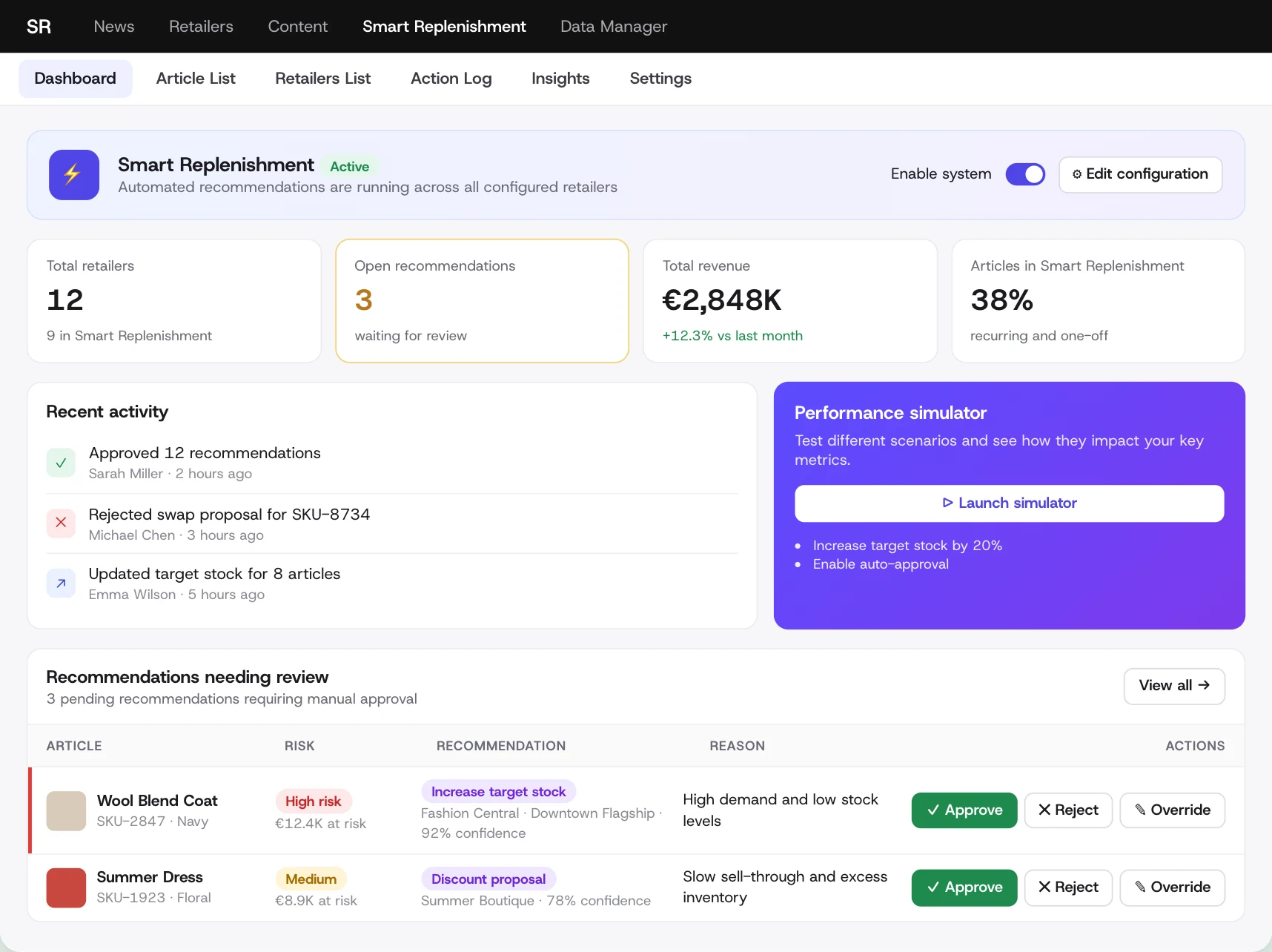Click the green checkmark icon for approved recommendations
1272x952 pixels.
61,463
